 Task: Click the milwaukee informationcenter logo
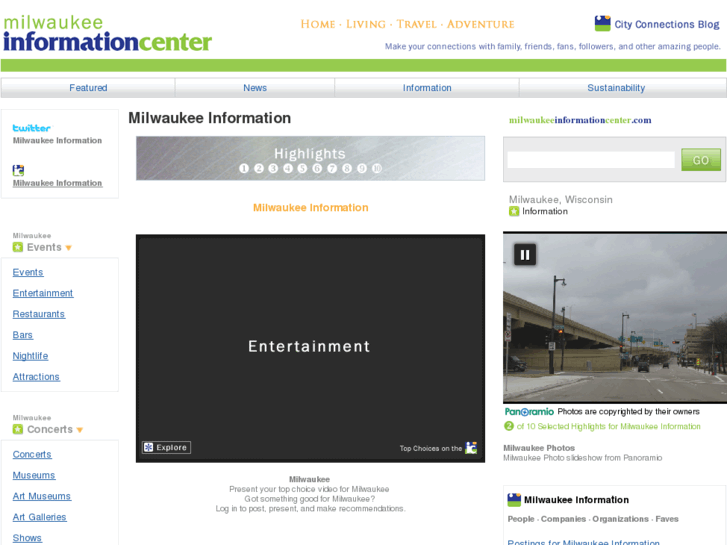point(107,34)
